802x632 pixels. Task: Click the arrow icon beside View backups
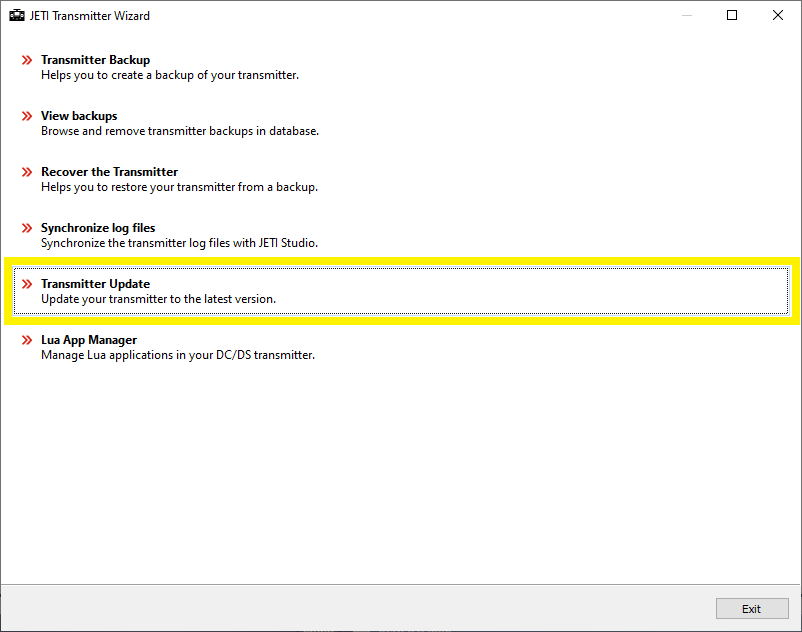pyautogui.click(x=27, y=116)
